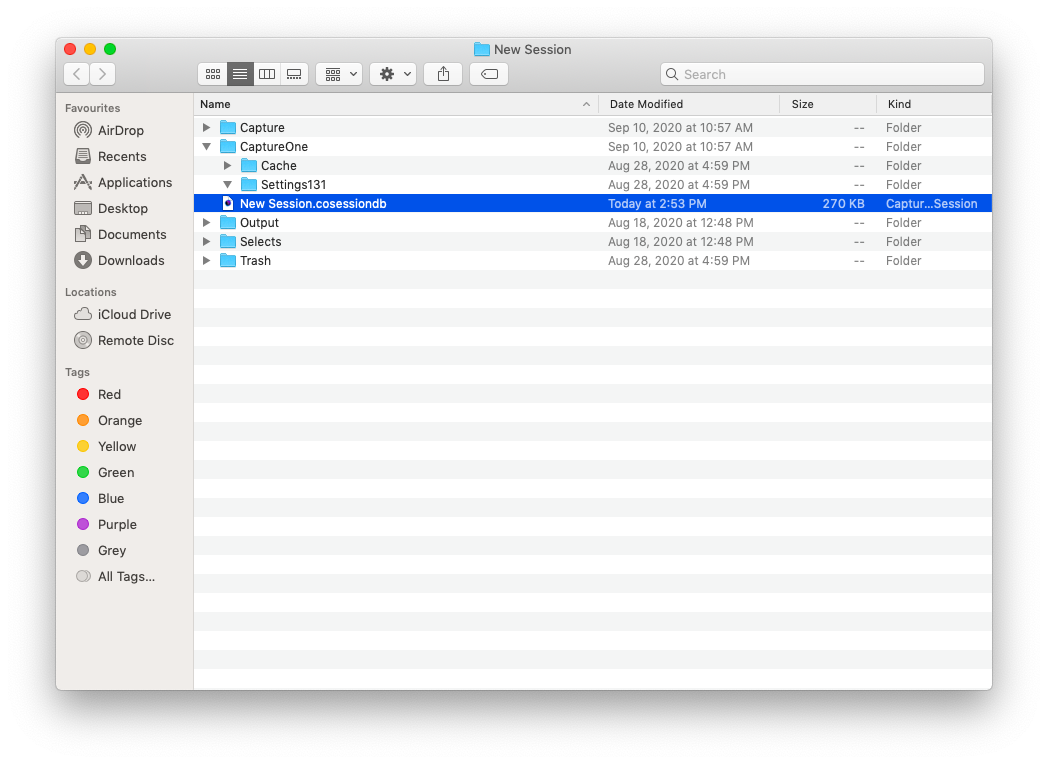Filter by the Purple tag

click(x=107, y=525)
